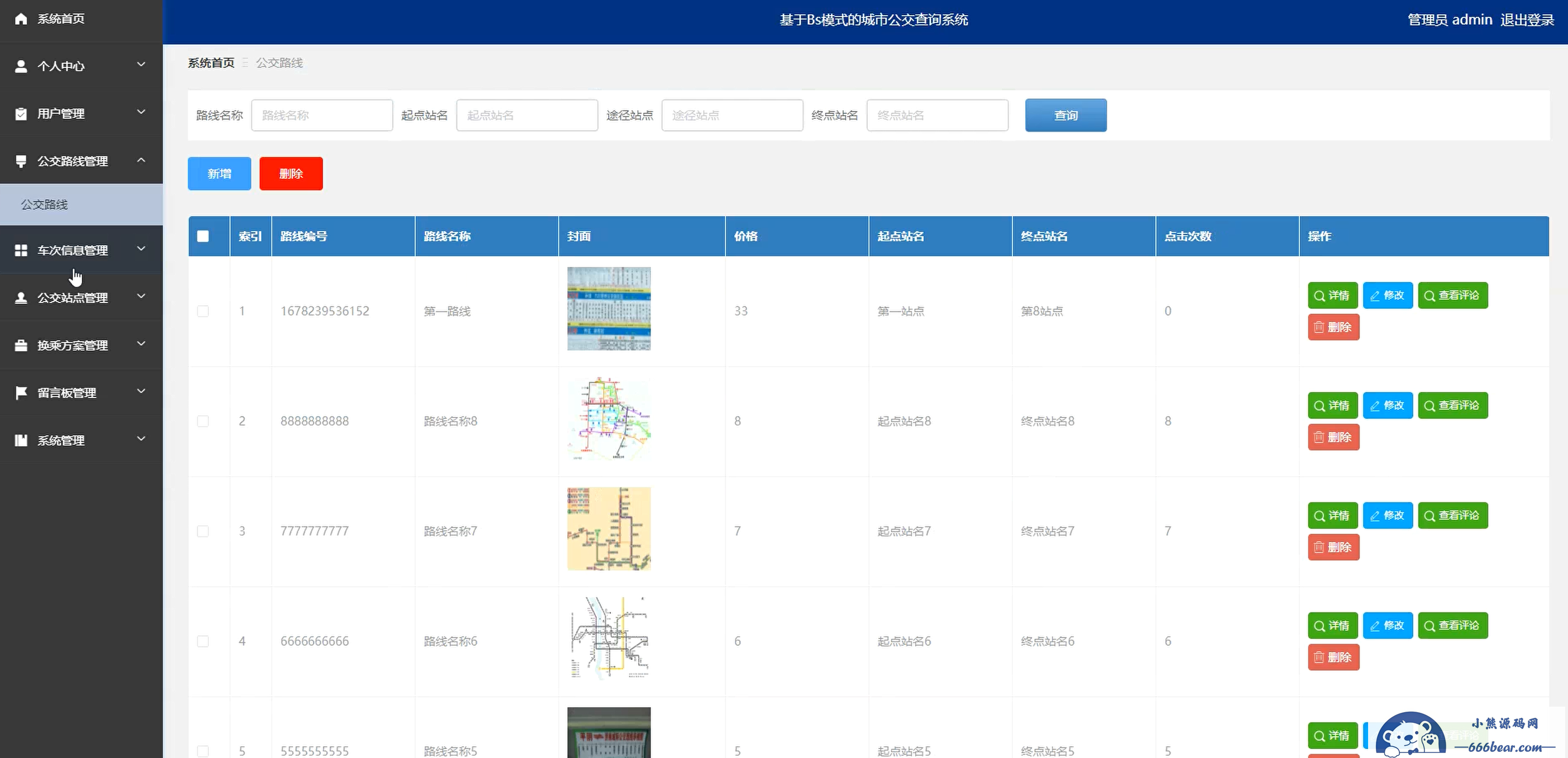Open 详情 for 路线名称7 row

(x=1332, y=515)
